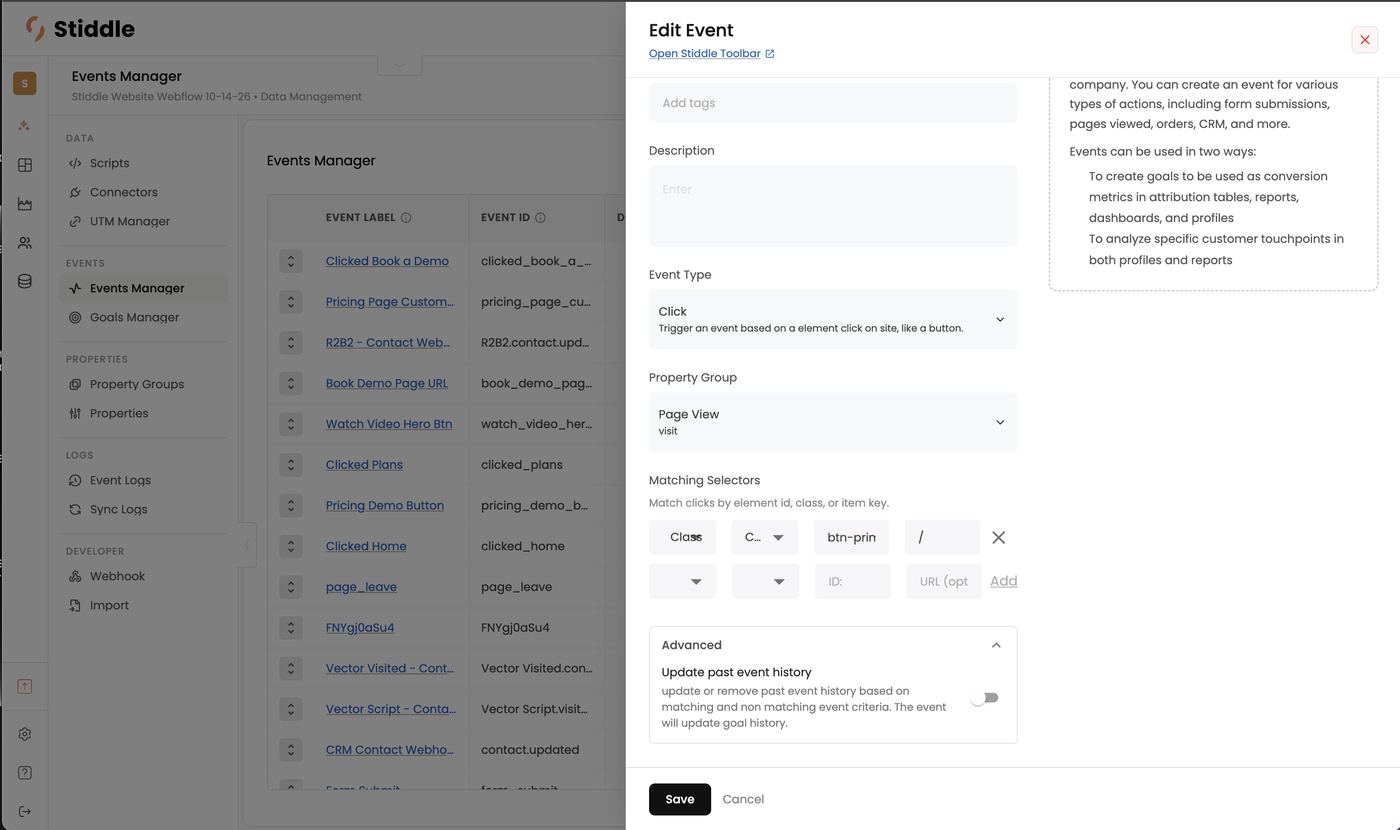Click the Stiddle logo icon
Viewport: 1400px width, 830px height.
tap(35, 29)
